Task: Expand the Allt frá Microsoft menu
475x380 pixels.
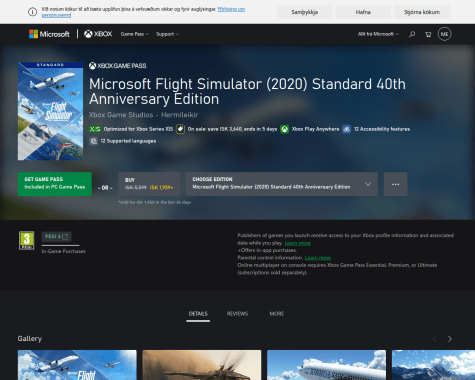Action: 378,34
